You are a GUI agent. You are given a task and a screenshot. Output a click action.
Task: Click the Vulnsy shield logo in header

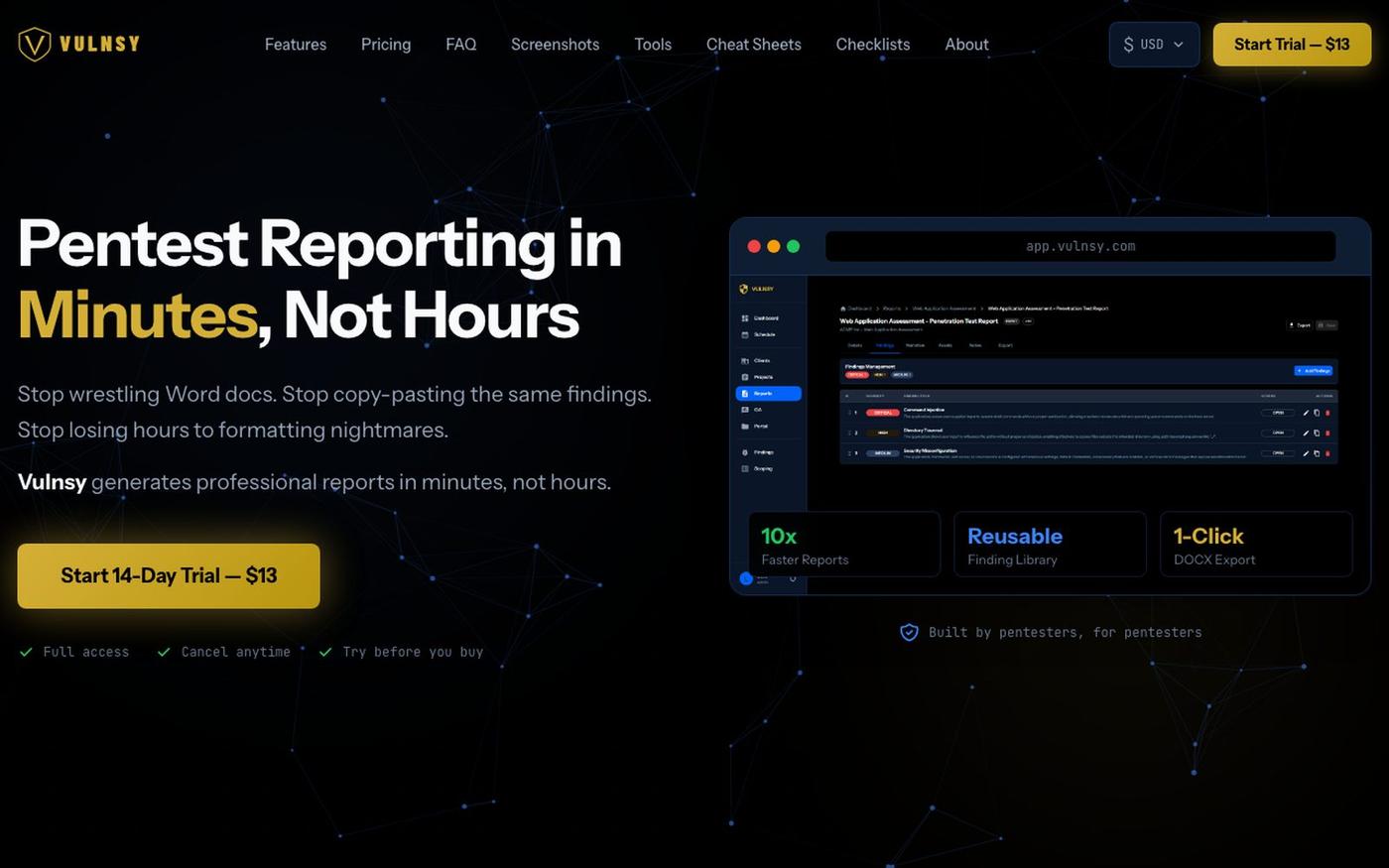(35, 44)
